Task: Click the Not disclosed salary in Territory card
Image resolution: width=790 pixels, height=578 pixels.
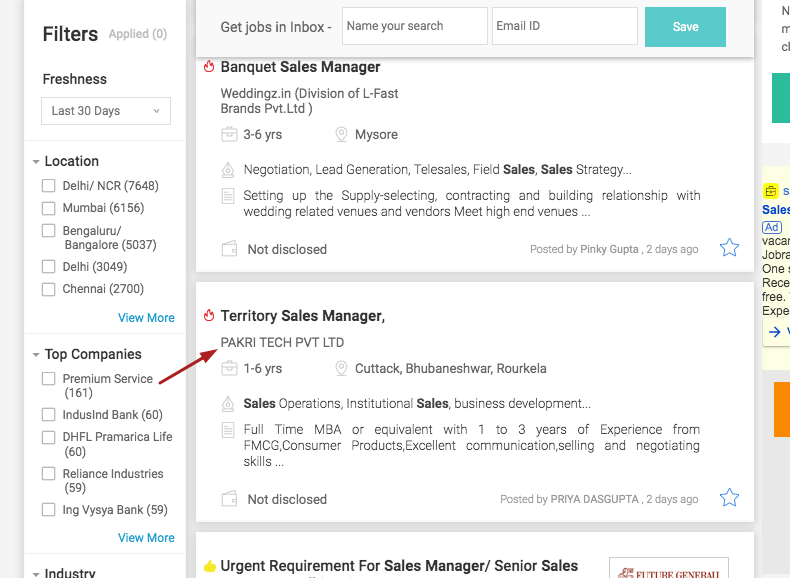Action: (287, 499)
